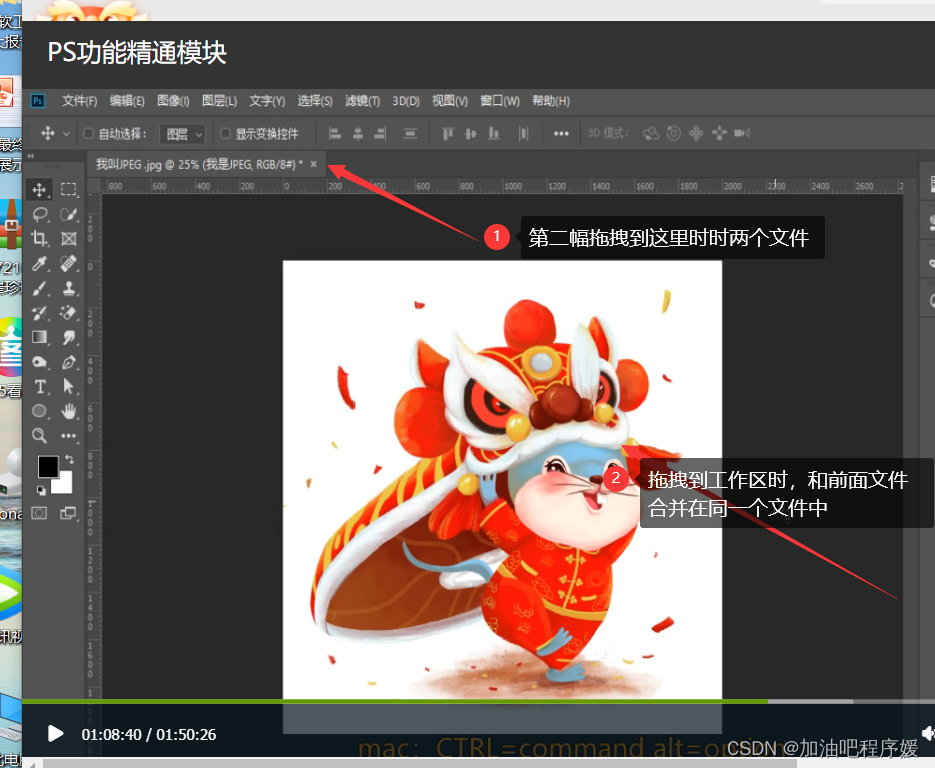Select the History Brush tool
This screenshot has width=935, height=768.
point(39,313)
